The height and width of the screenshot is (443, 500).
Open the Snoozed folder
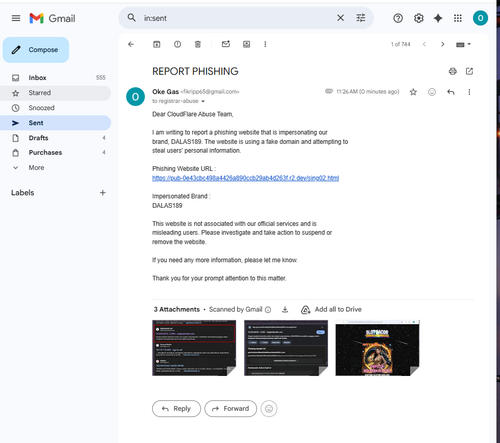point(55,108)
